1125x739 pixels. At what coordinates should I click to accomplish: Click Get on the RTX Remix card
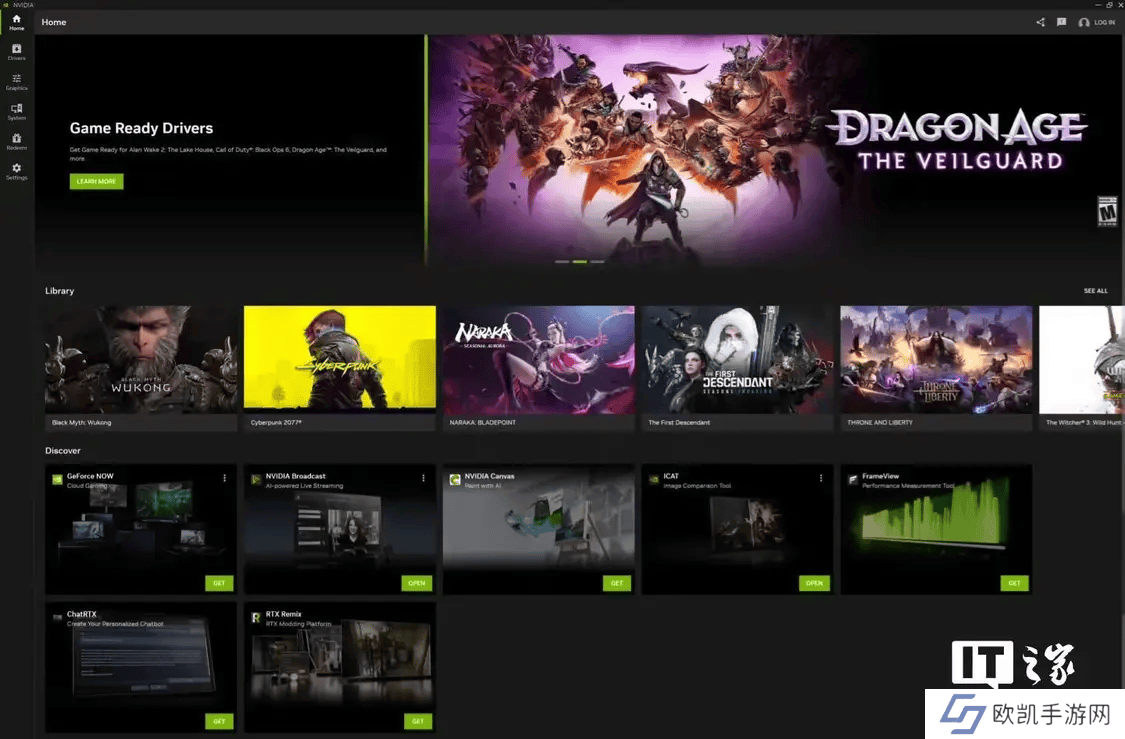(x=417, y=721)
